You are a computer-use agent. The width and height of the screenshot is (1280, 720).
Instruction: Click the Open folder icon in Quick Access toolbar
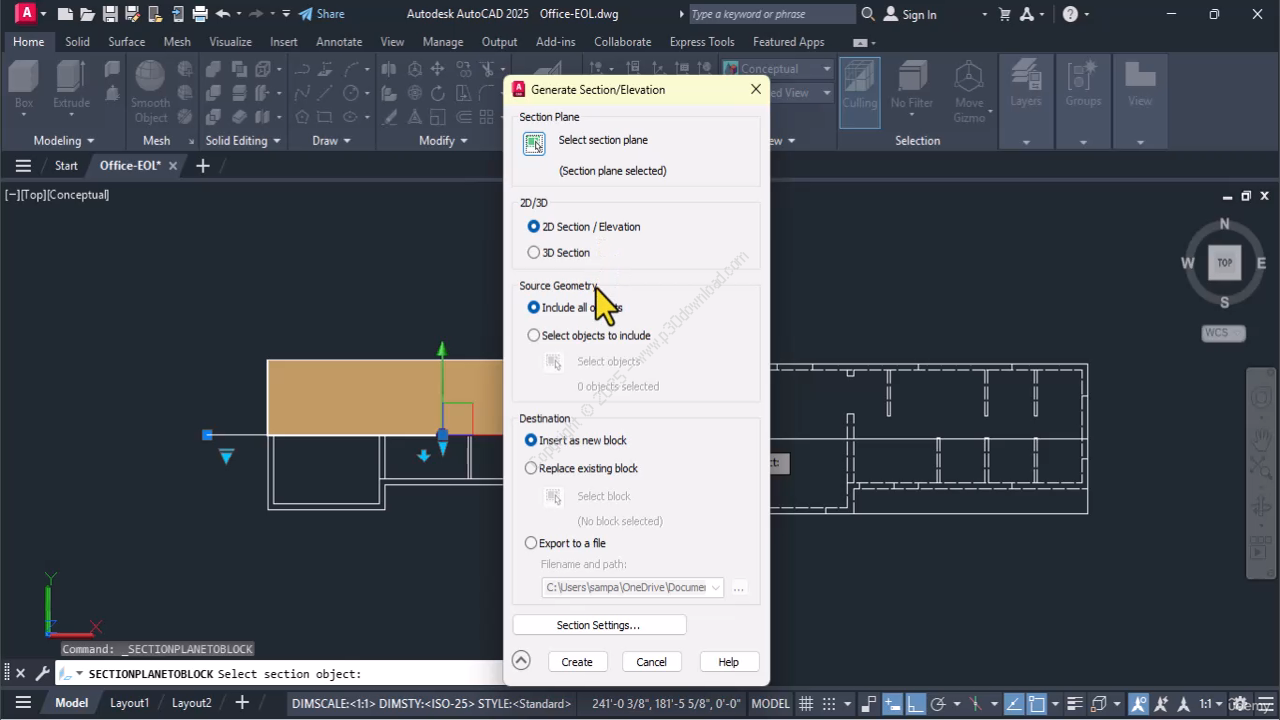click(87, 14)
